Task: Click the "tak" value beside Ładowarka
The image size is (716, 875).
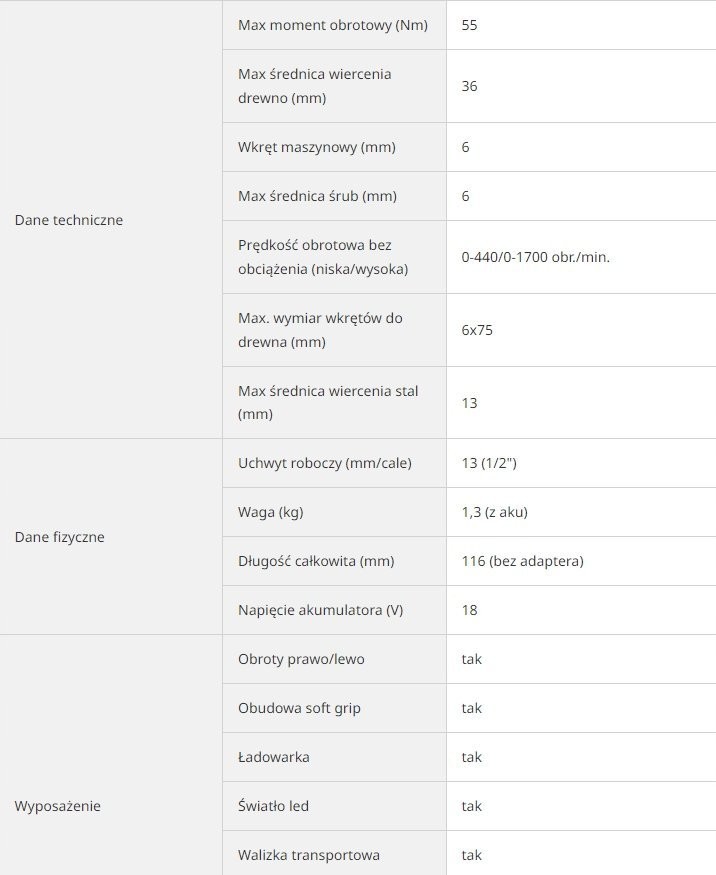Action: [x=472, y=757]
